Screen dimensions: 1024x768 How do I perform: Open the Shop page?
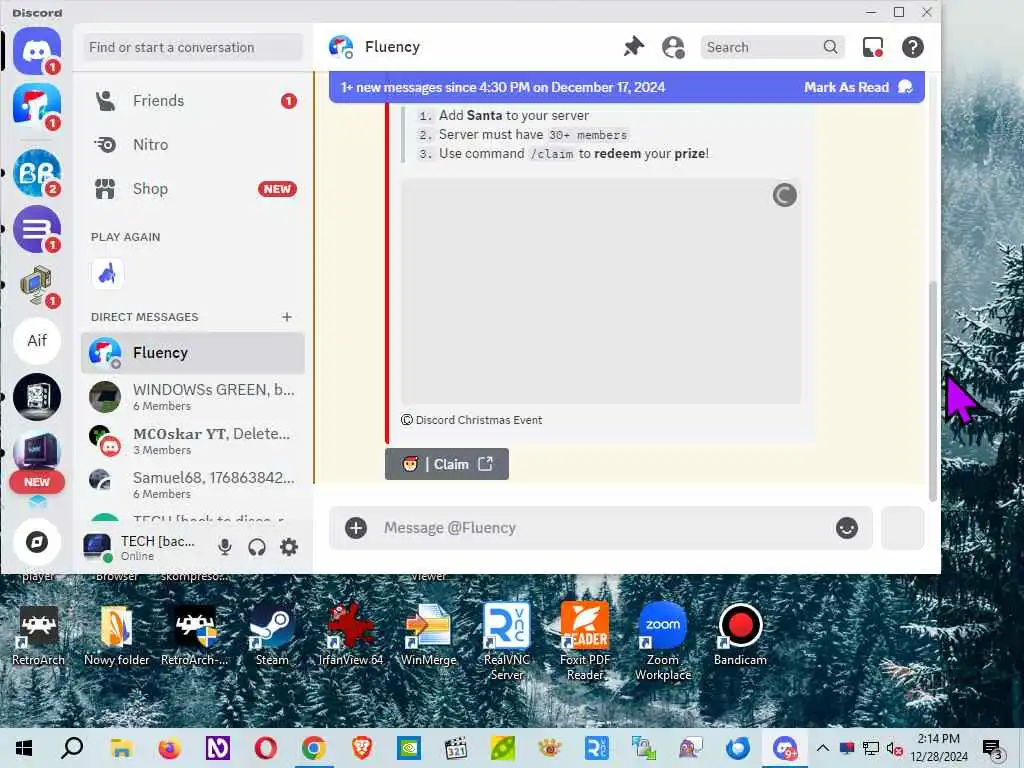click(x=193, y=189)
